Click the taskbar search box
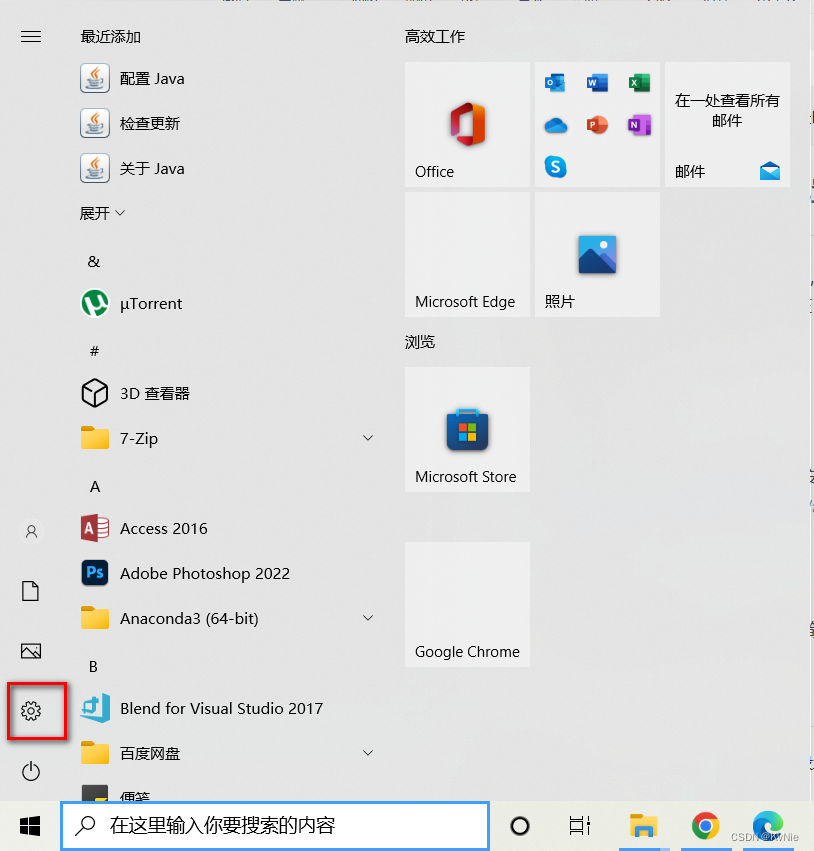814x851 pixels. point(275,825)
